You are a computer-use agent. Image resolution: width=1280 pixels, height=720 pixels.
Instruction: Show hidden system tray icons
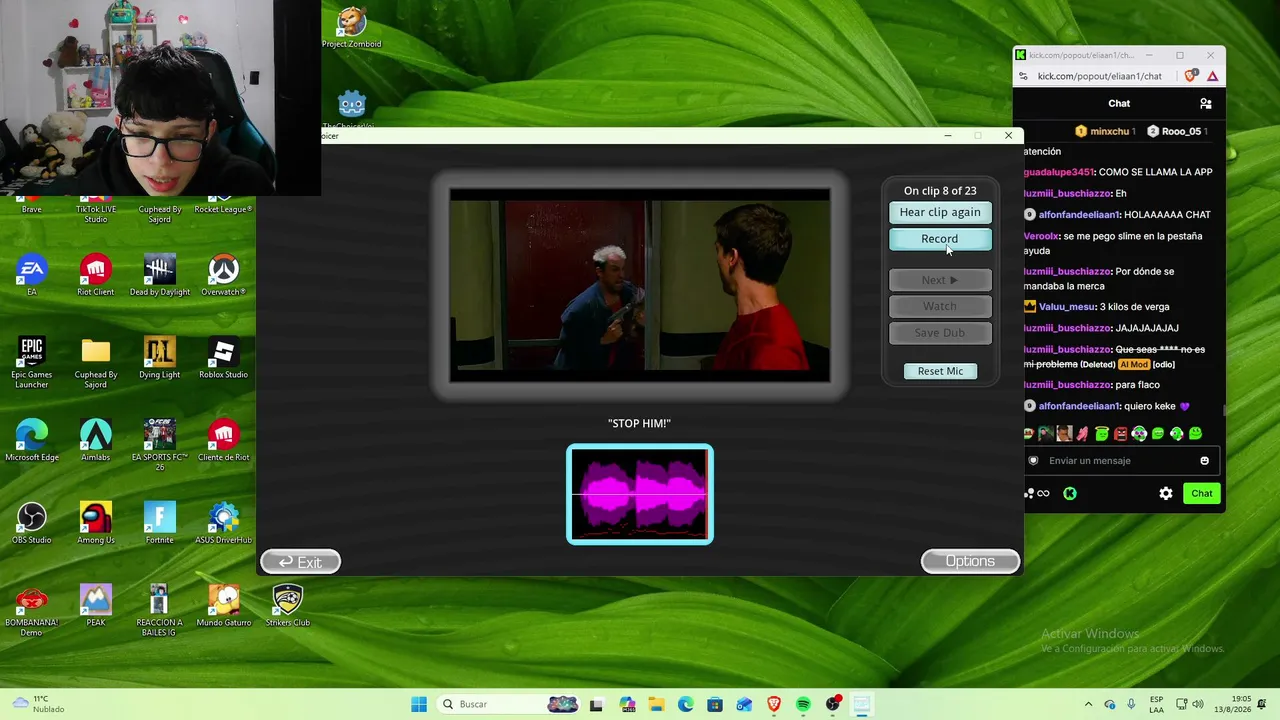coord(1089,704)
